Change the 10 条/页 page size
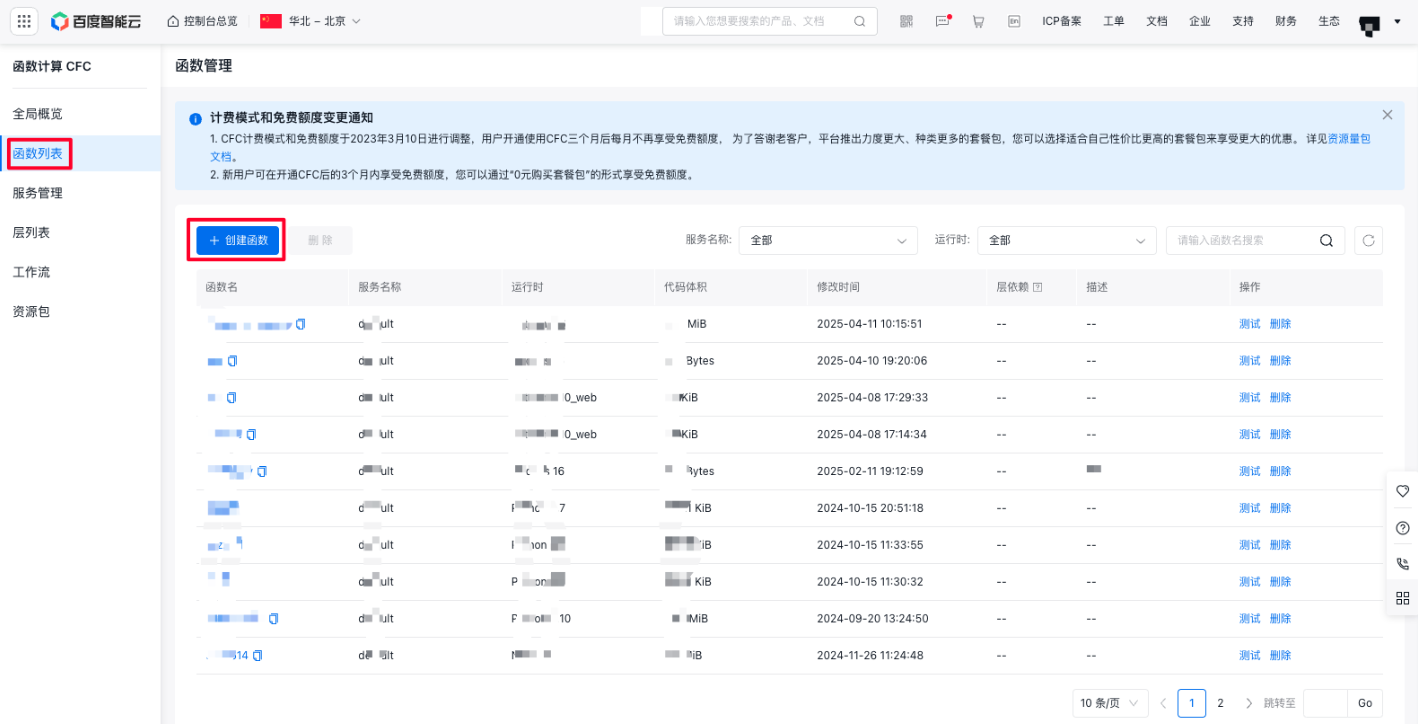1418x724 pixels. [1110, 703]
